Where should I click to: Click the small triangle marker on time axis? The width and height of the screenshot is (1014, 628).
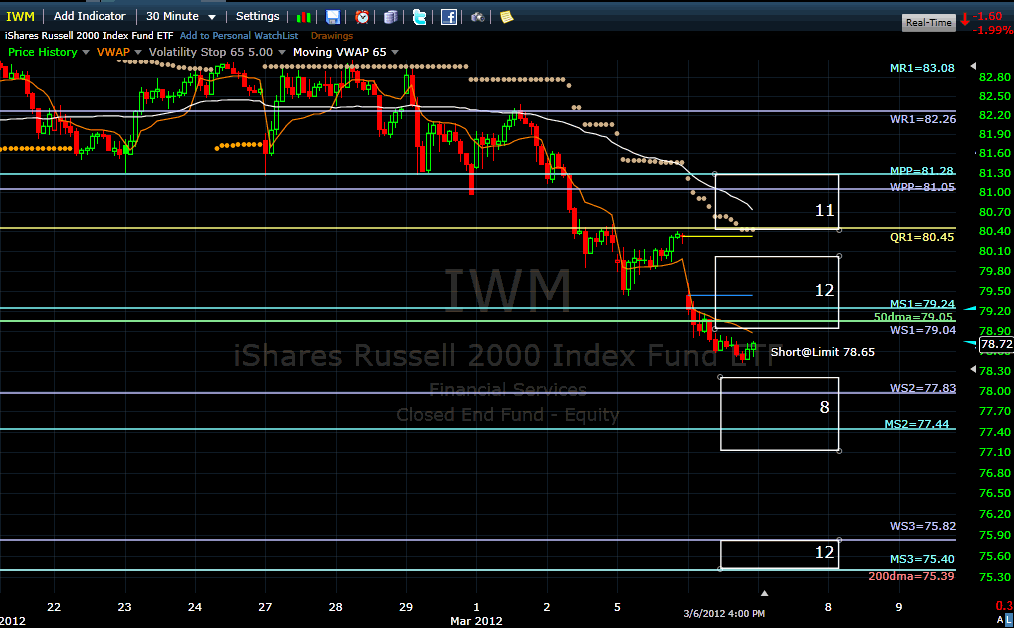pyautogui.click(x=764, y=593)
